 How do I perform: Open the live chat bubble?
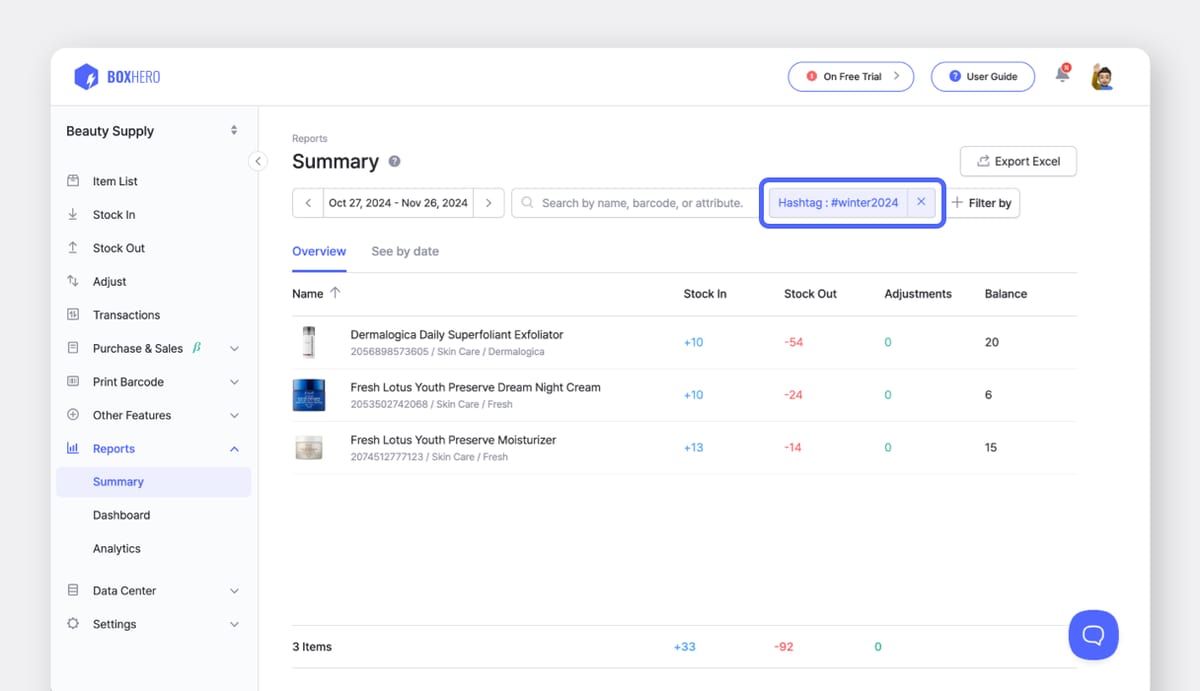coord(1093,634)
